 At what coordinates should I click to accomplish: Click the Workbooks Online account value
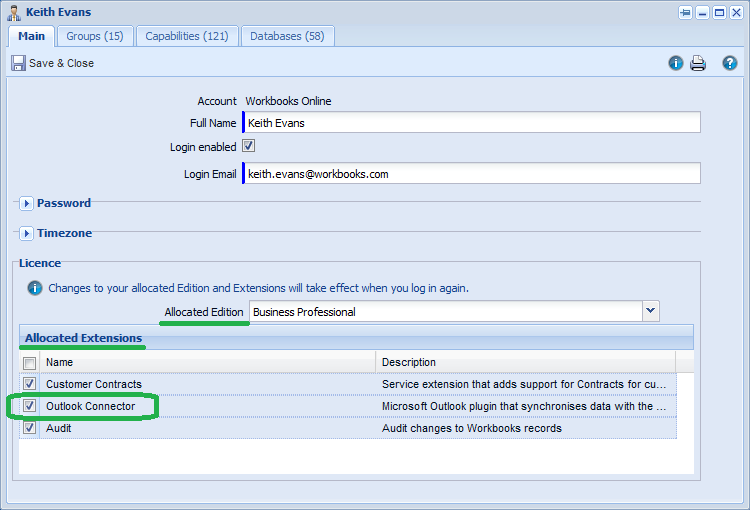coord(288,101)
